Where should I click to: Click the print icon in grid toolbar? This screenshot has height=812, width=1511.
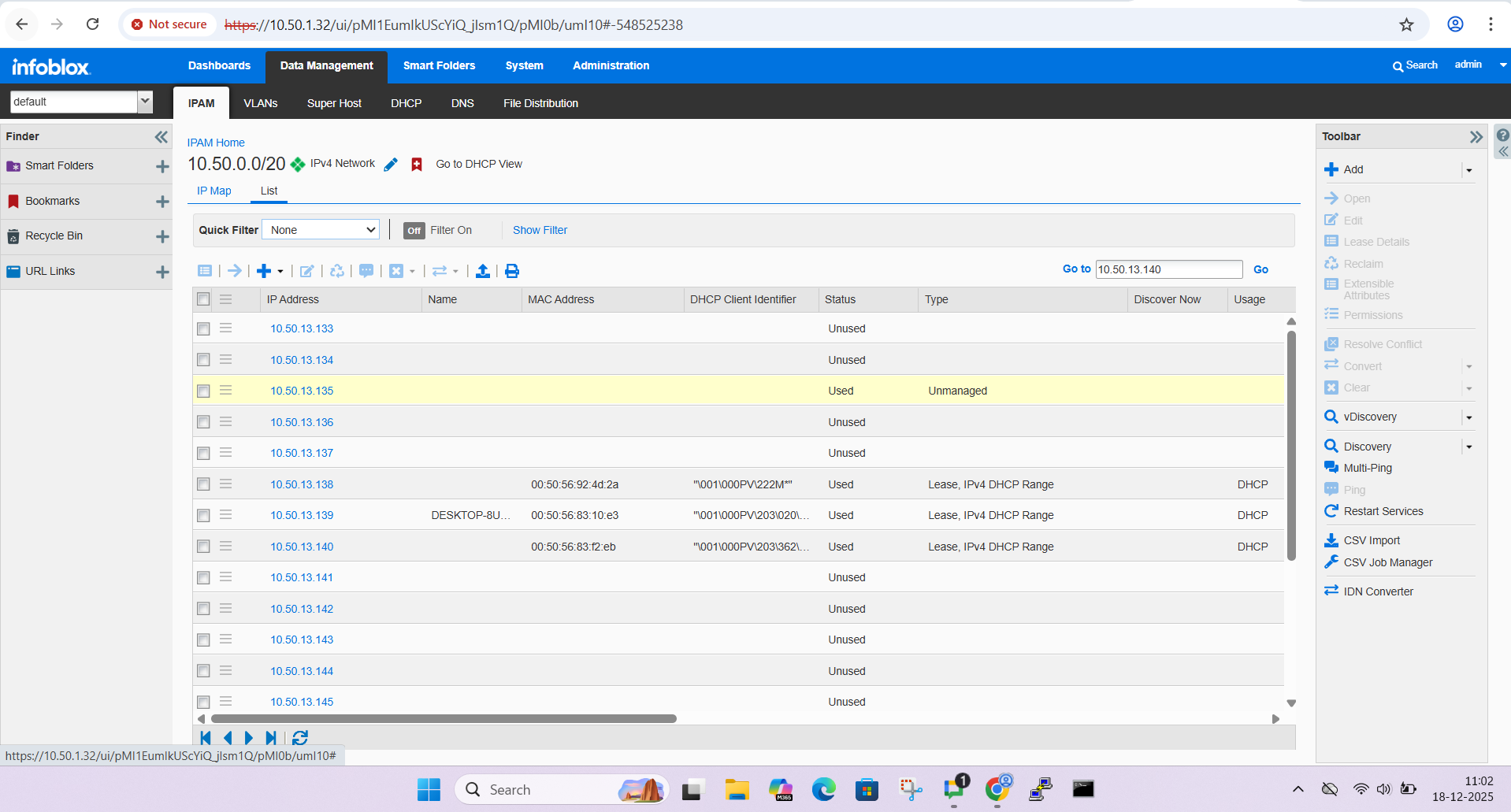512,271
